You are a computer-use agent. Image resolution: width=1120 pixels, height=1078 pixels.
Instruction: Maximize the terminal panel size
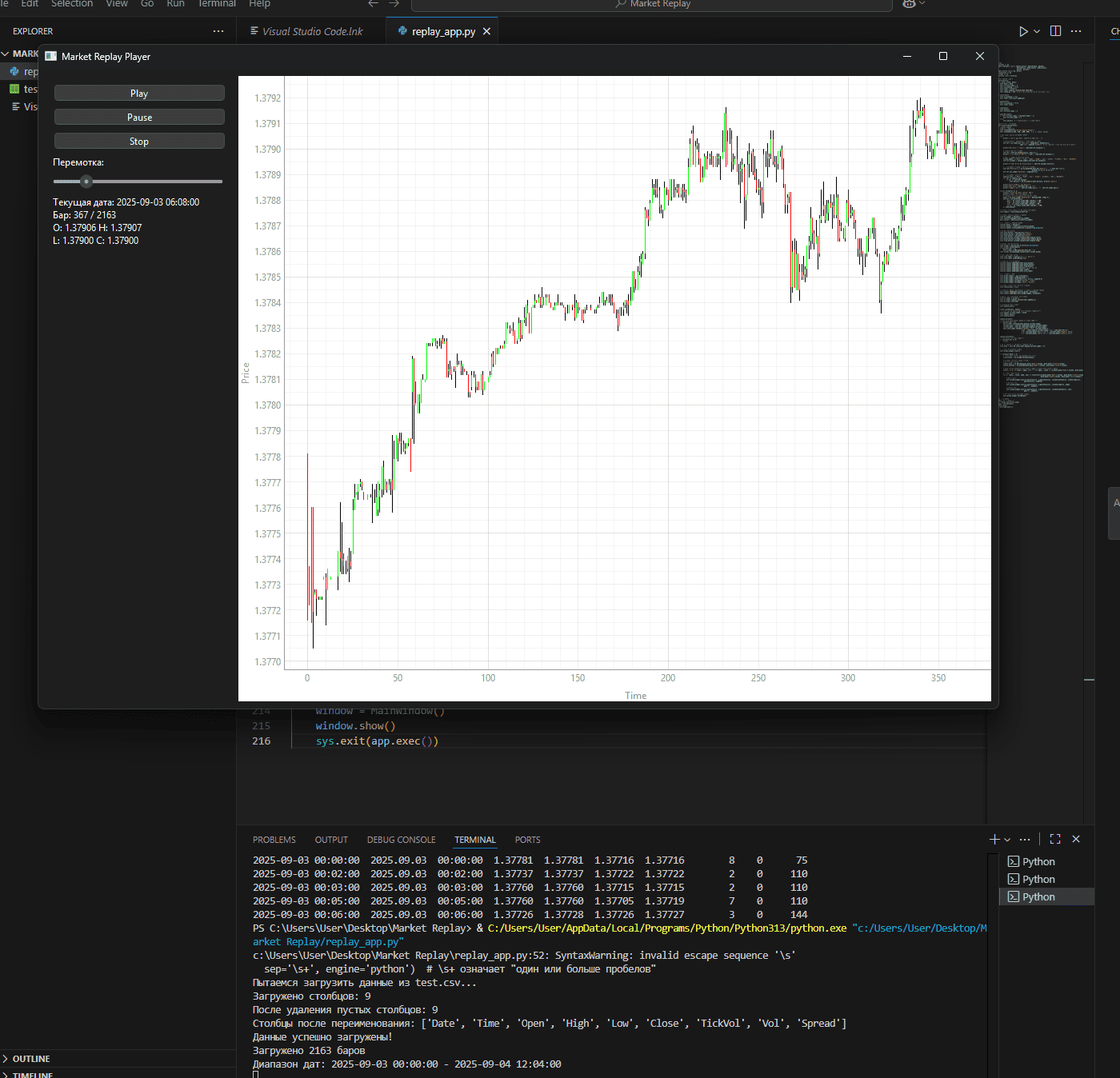[x=1055, y=839]
